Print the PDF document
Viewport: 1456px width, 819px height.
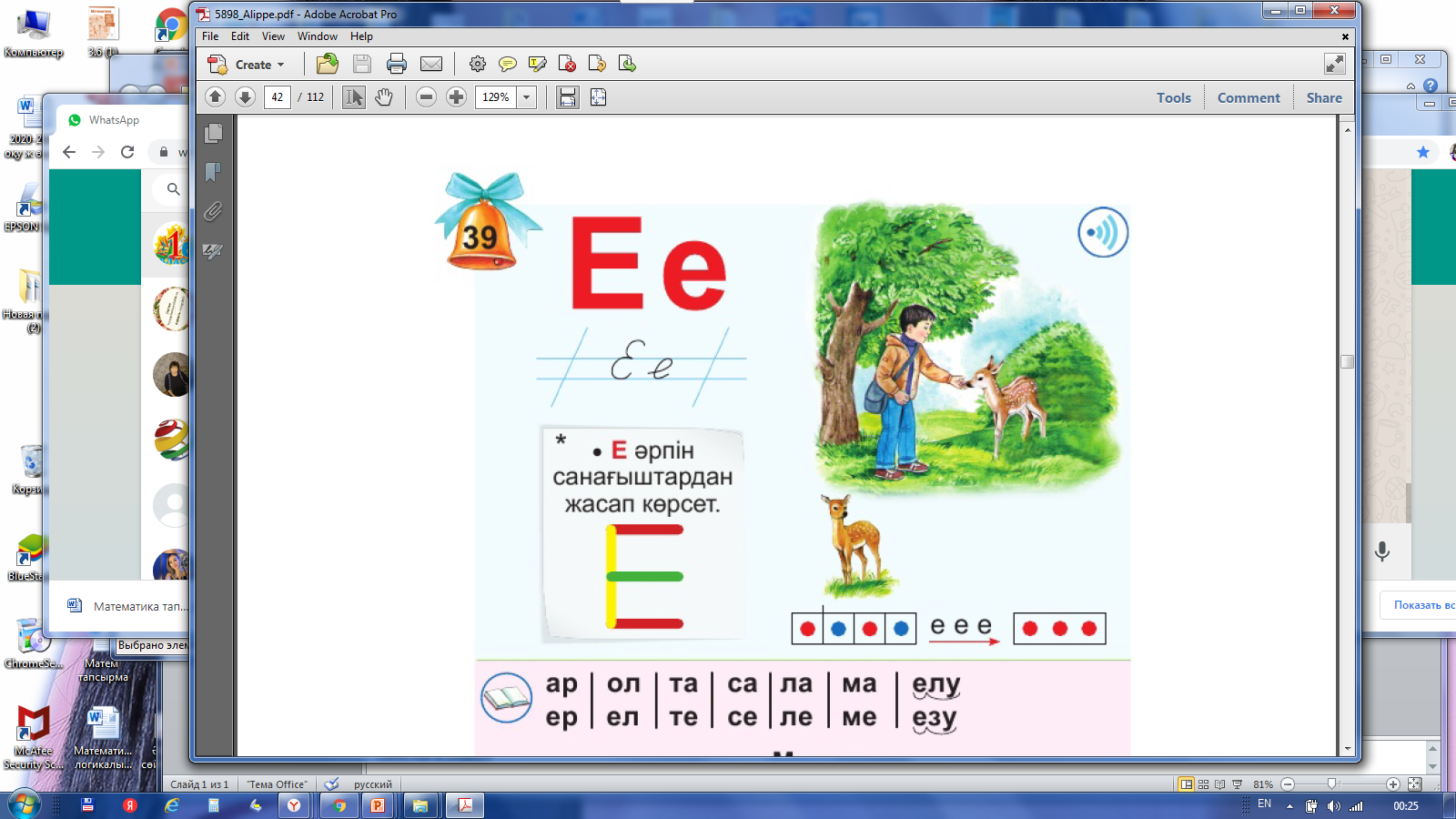pyautogui.click(x=397, y=64)
